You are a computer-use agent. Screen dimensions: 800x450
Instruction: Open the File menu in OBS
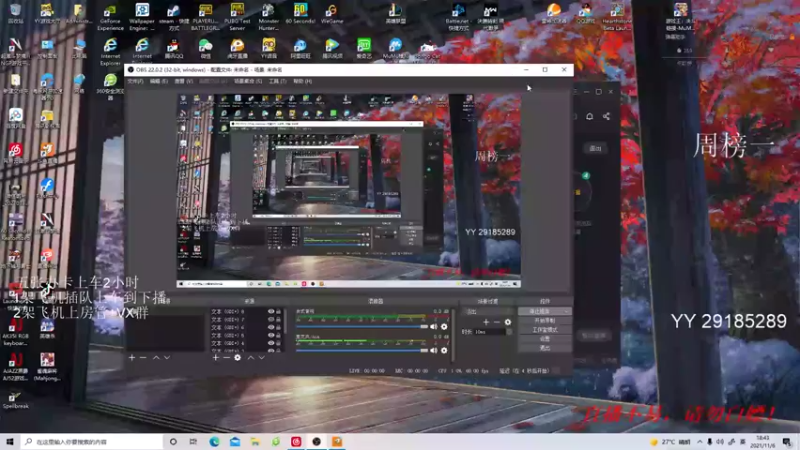(135, 81)
